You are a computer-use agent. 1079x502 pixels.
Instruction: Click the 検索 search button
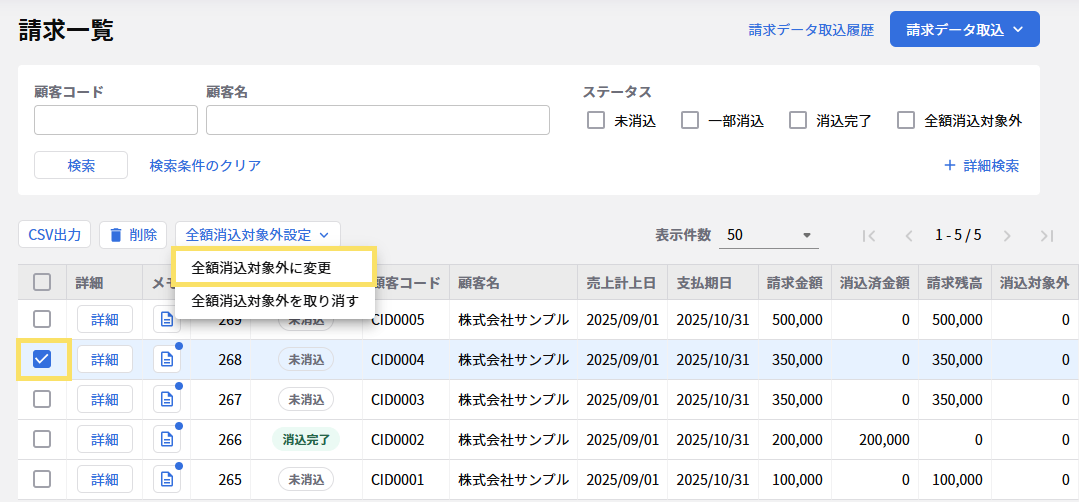[81, 166]
